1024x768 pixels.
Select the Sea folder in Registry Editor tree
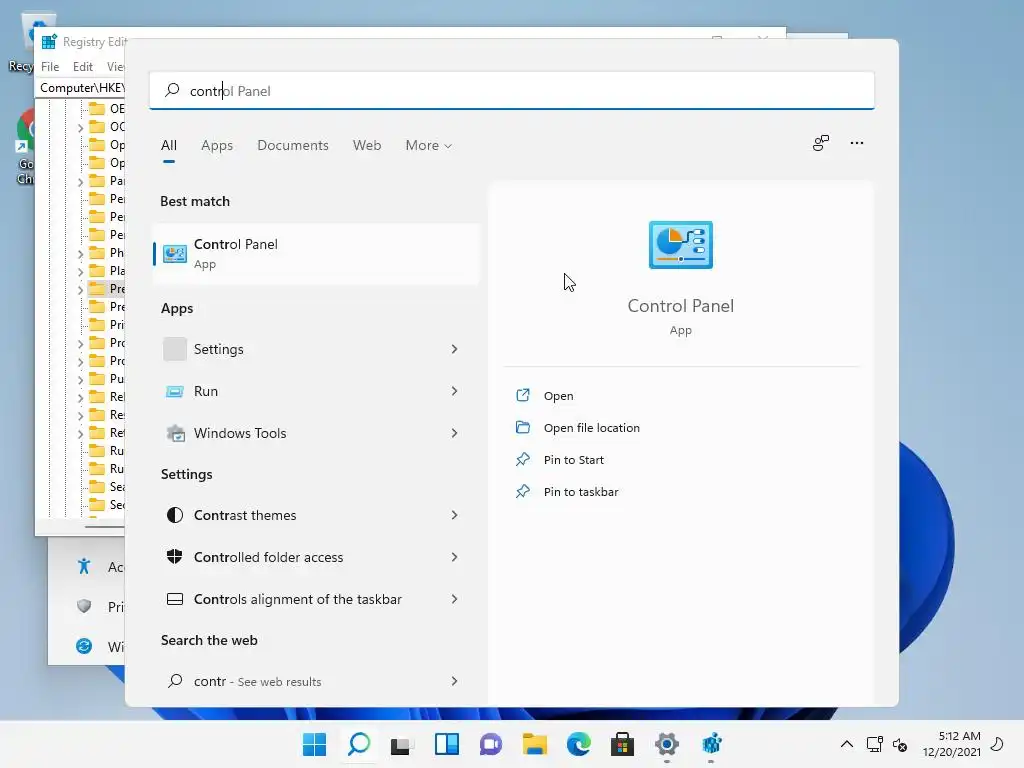point(106,487)
